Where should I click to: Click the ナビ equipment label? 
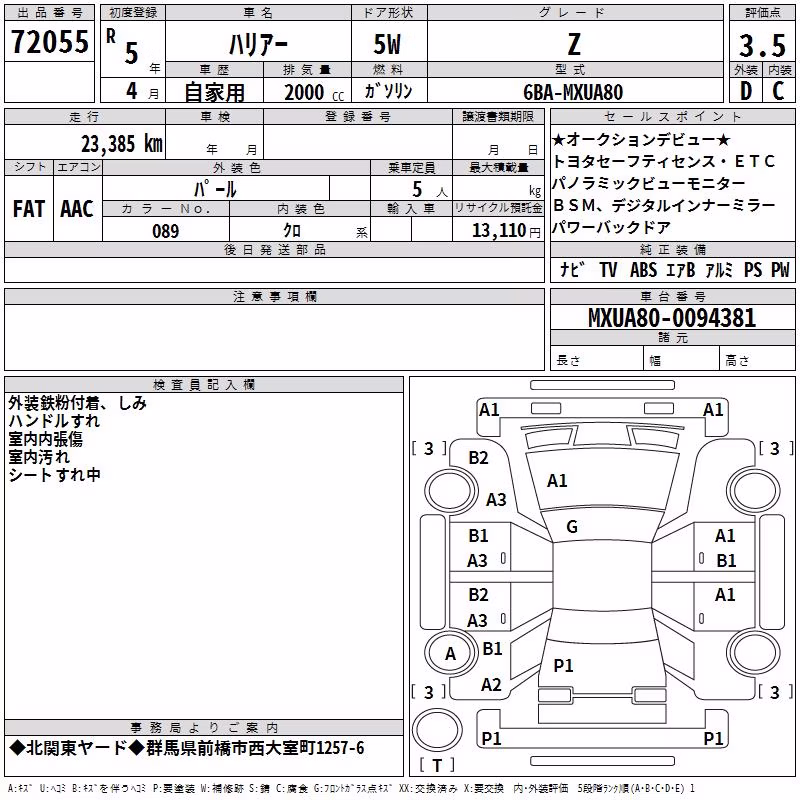[x=571, y=269]
